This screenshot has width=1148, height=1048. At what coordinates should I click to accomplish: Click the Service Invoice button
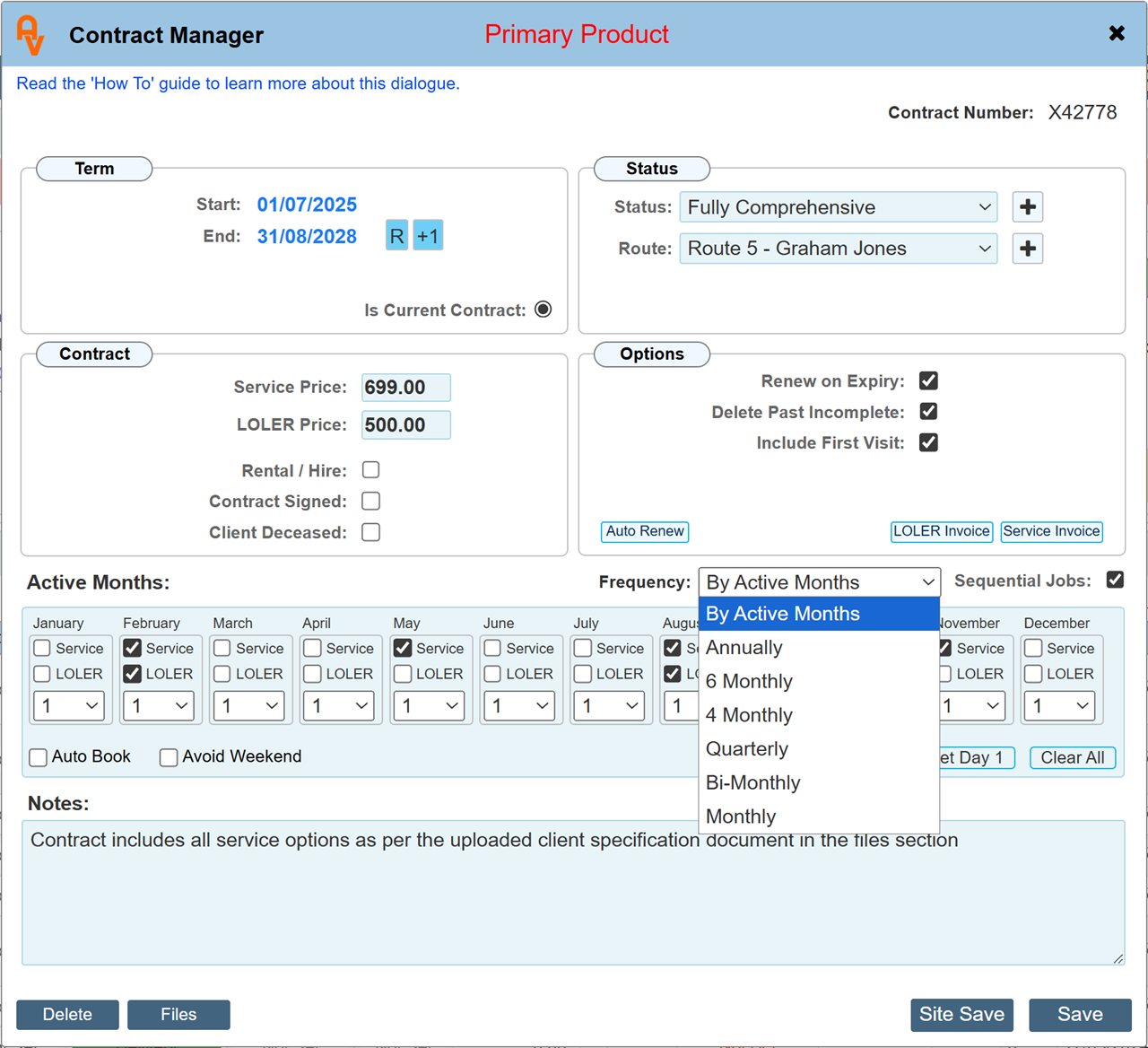[1051, 531]
